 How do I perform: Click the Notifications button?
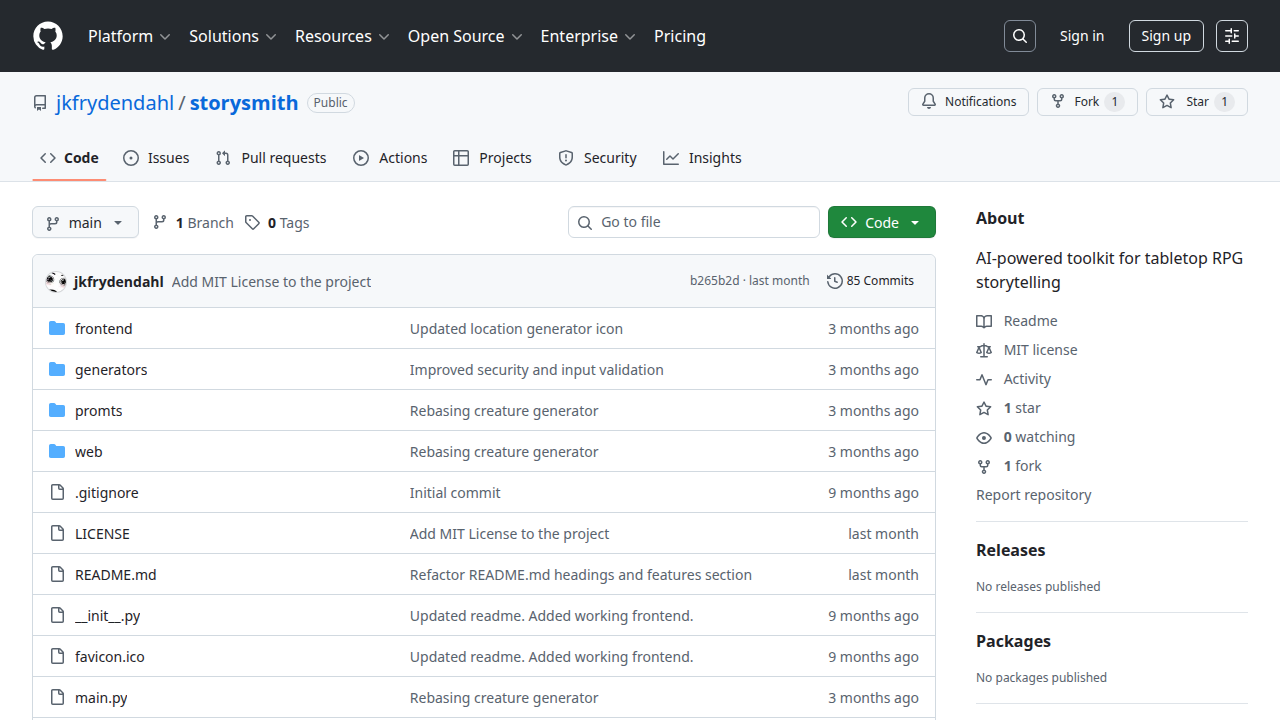968,102
